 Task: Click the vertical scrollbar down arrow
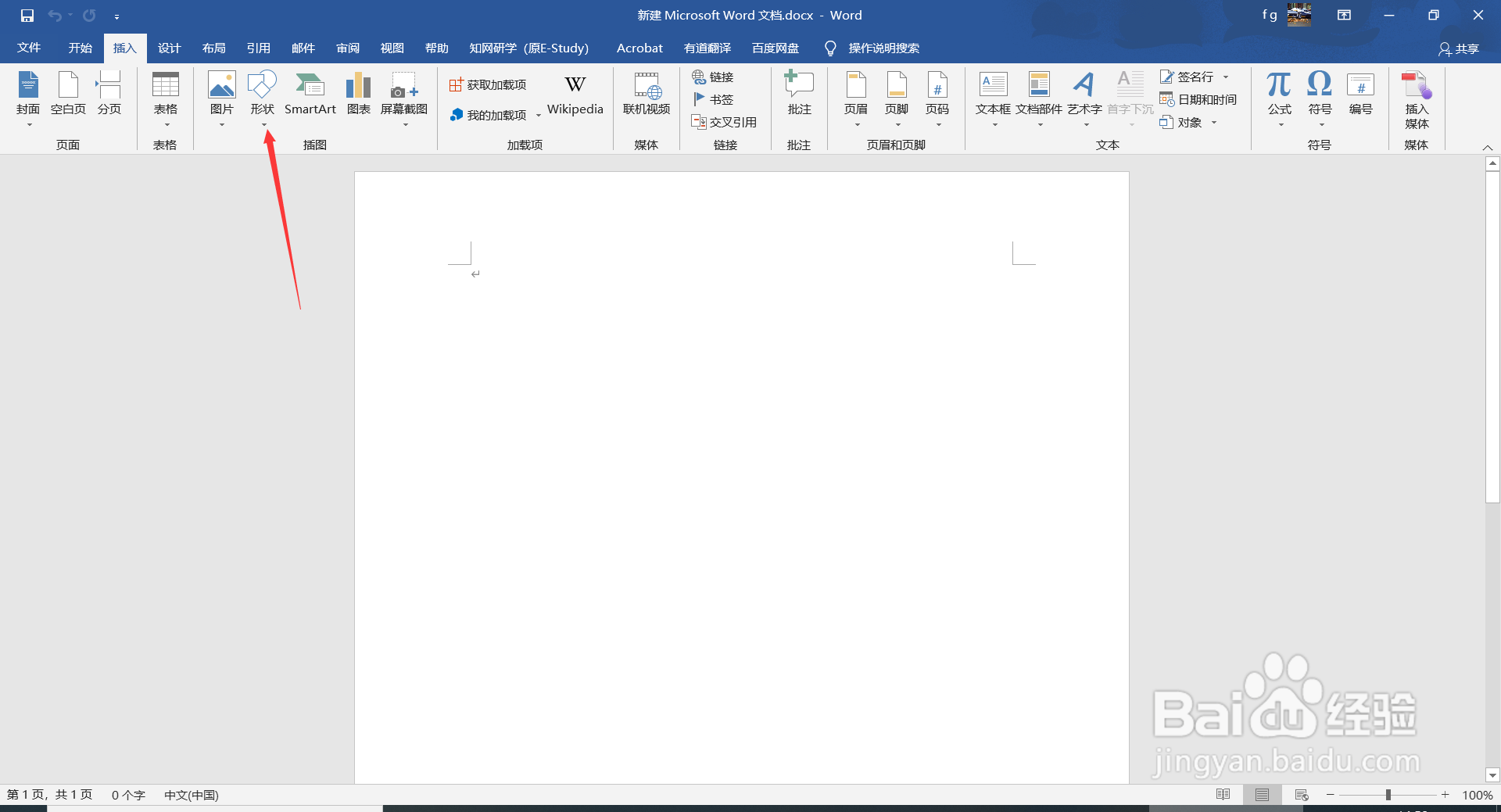[1492, 776]
